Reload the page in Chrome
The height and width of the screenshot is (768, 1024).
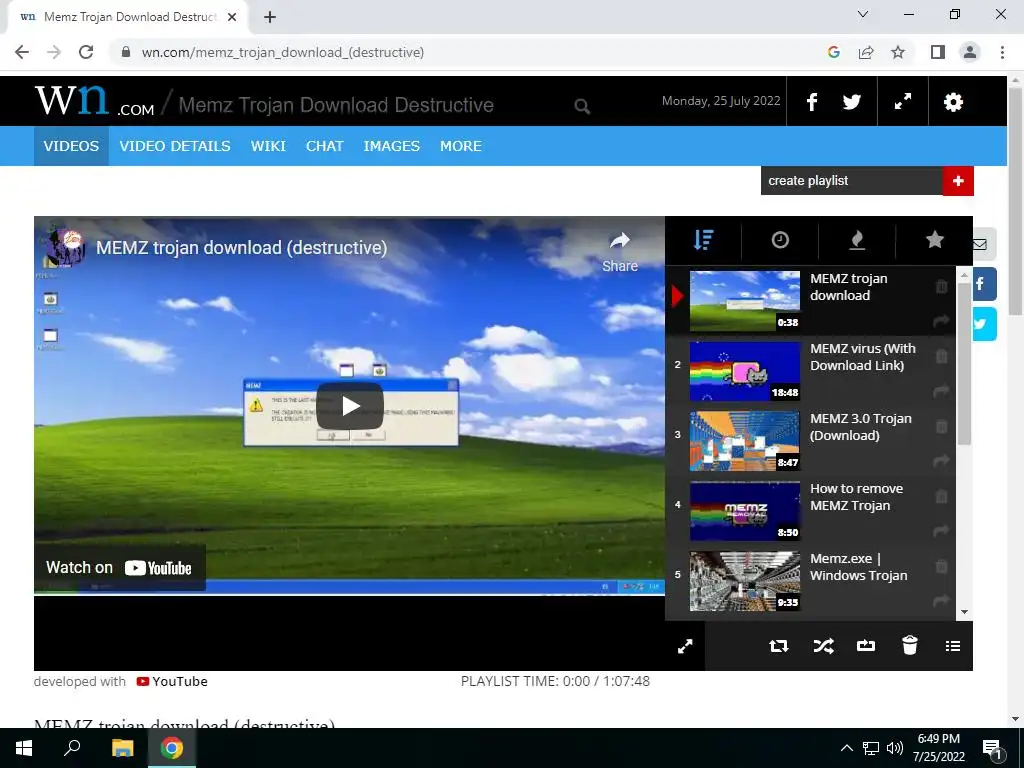86,52
